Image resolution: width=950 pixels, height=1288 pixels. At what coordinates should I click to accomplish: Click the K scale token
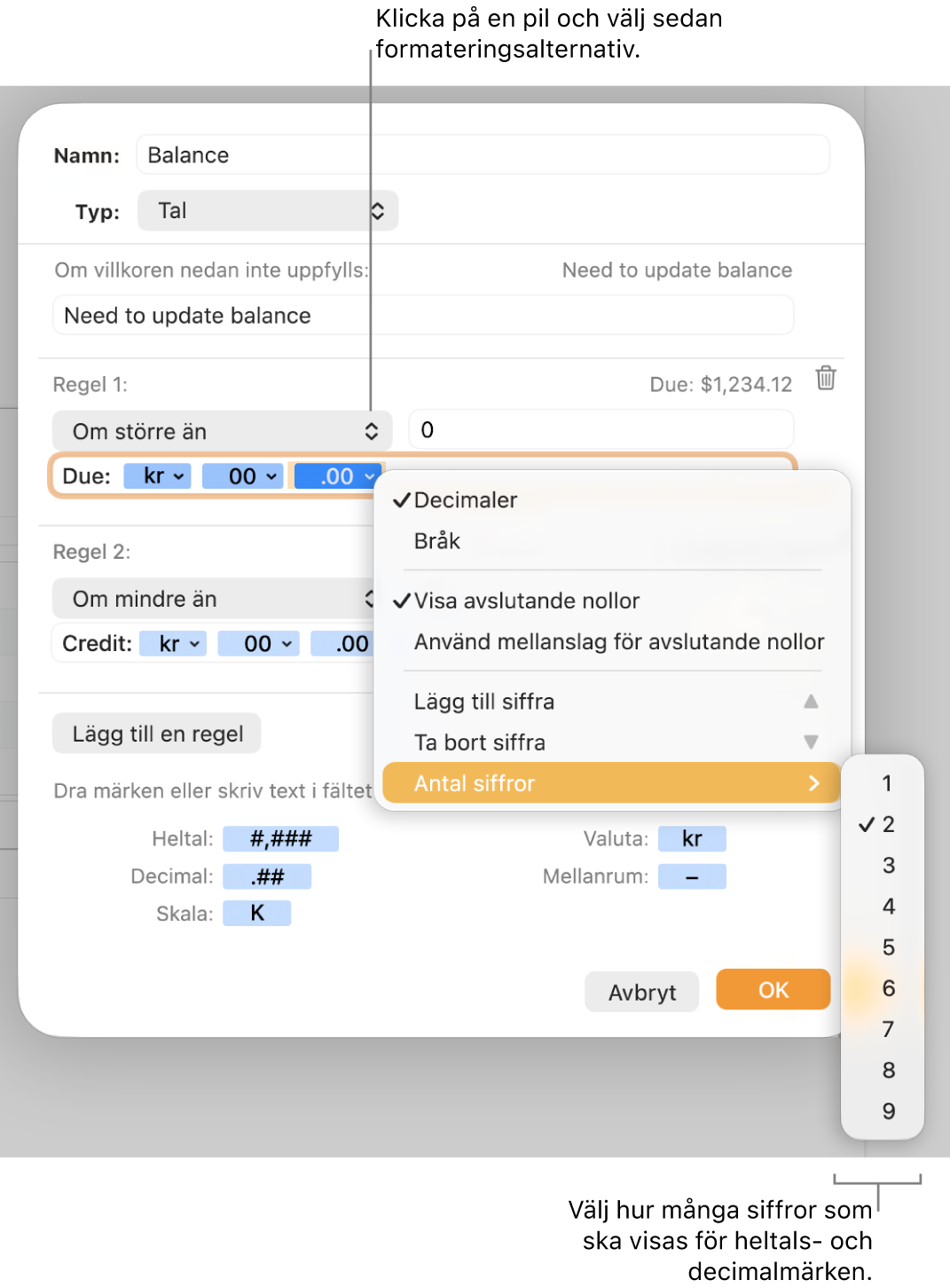256,914
